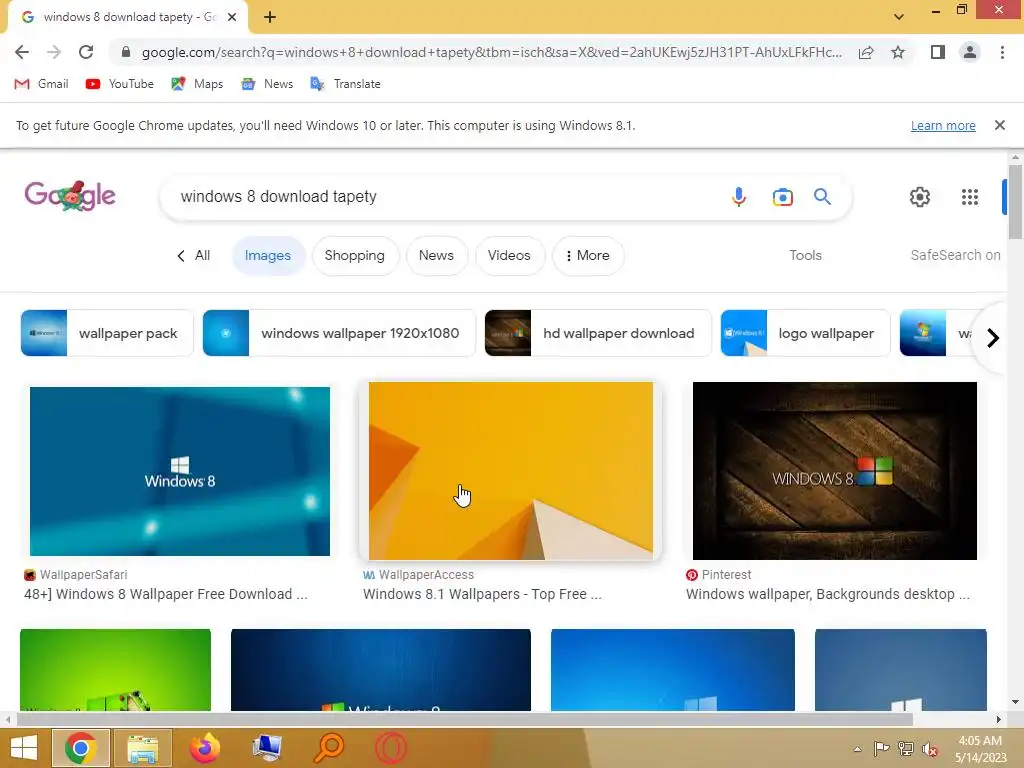Screen dimensions: 1024x768
Task: Expand the More search options
Action: click(588, 255)
